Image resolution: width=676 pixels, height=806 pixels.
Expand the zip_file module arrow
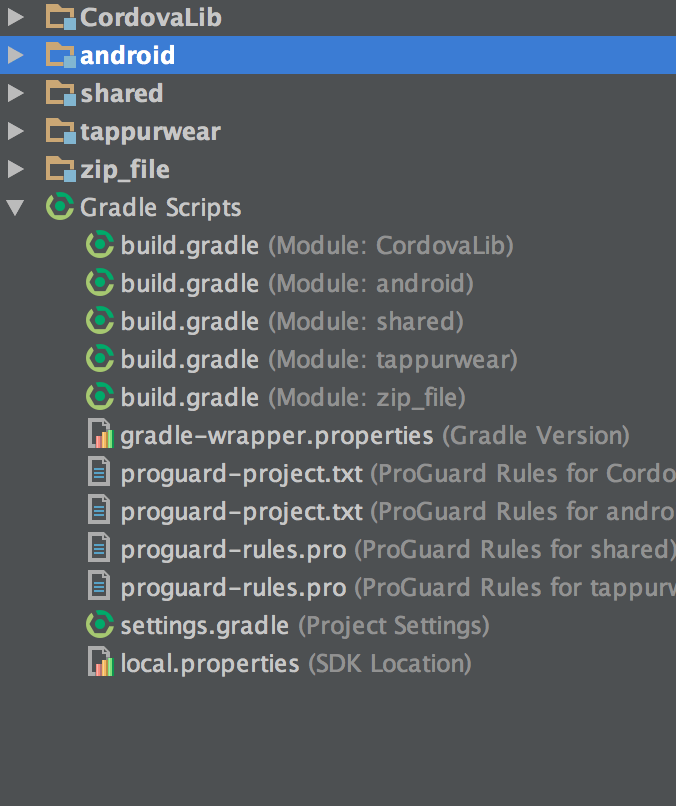15,169
